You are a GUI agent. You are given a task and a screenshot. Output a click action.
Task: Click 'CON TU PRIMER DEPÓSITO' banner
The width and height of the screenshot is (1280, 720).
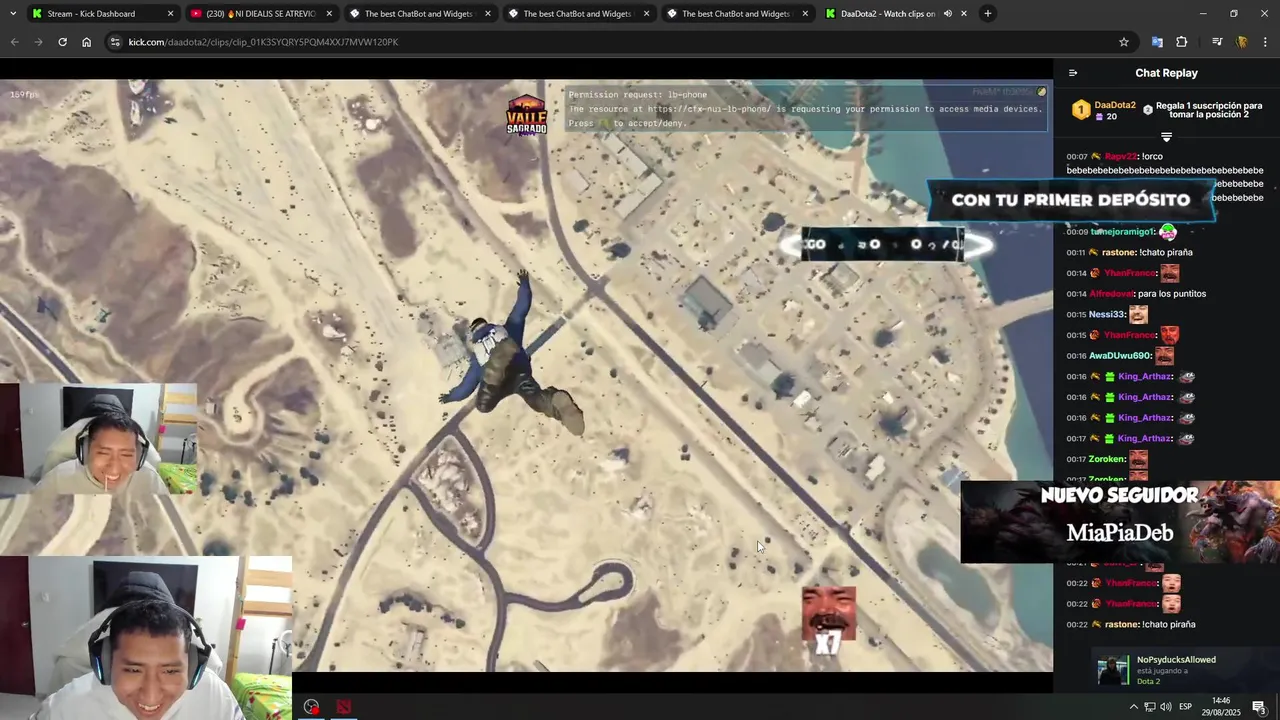(1071, 200)
